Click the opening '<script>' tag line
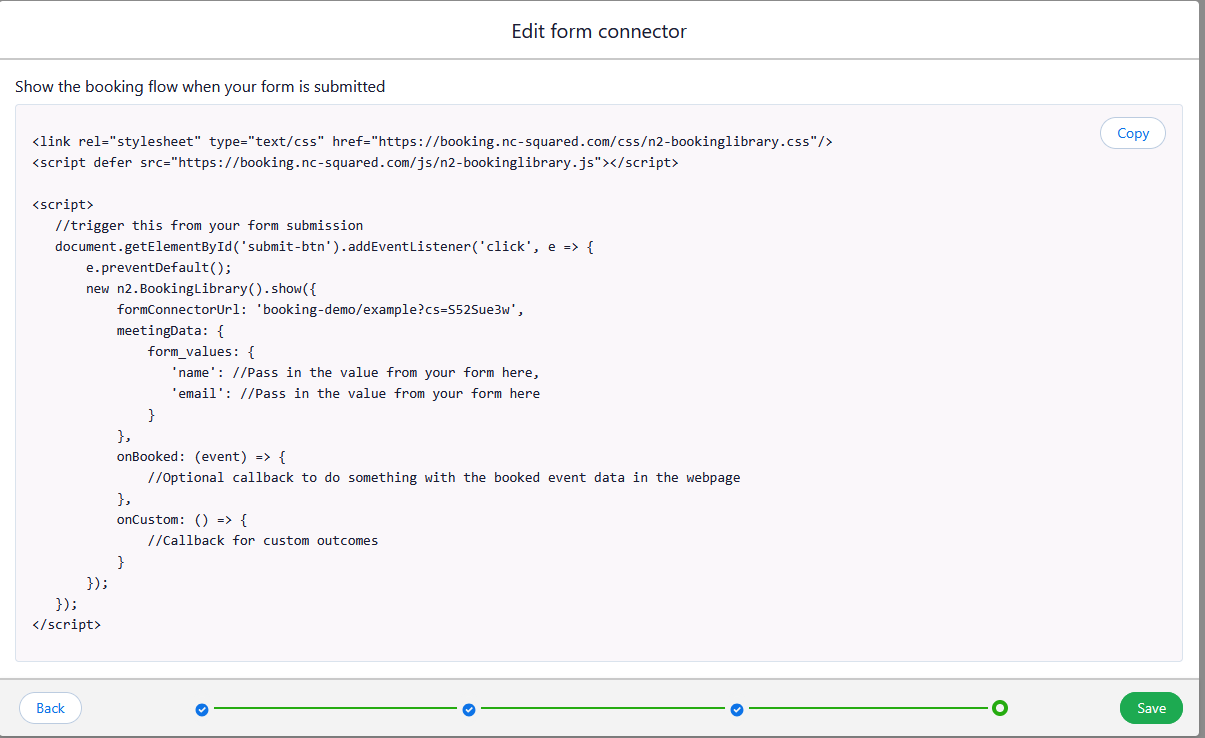Screen dimensions: 1205x738 (x=63, y=204)
